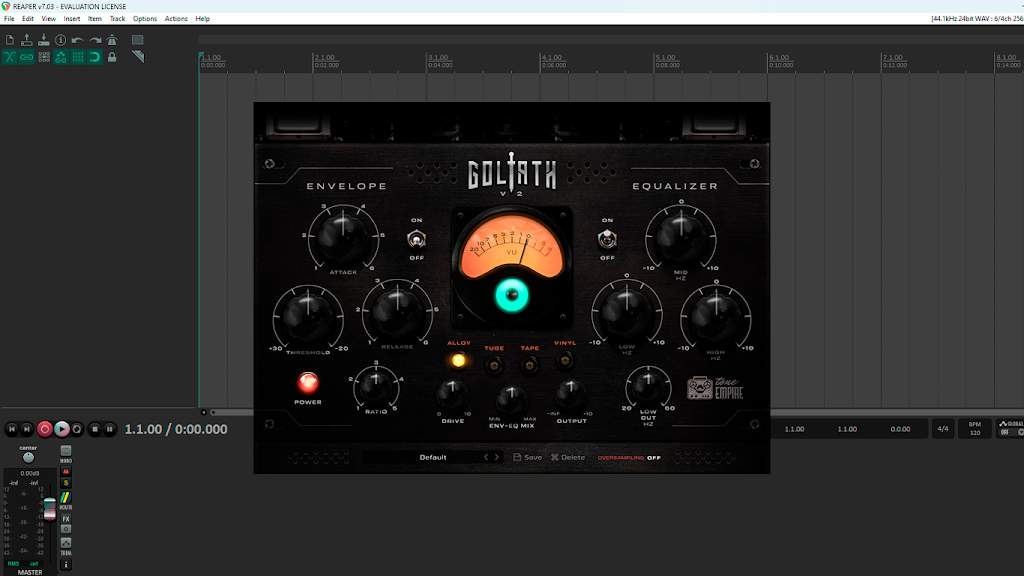Click the Pause transport button
This screenshot has height=576, width=1024.
[x=110, y=429]
